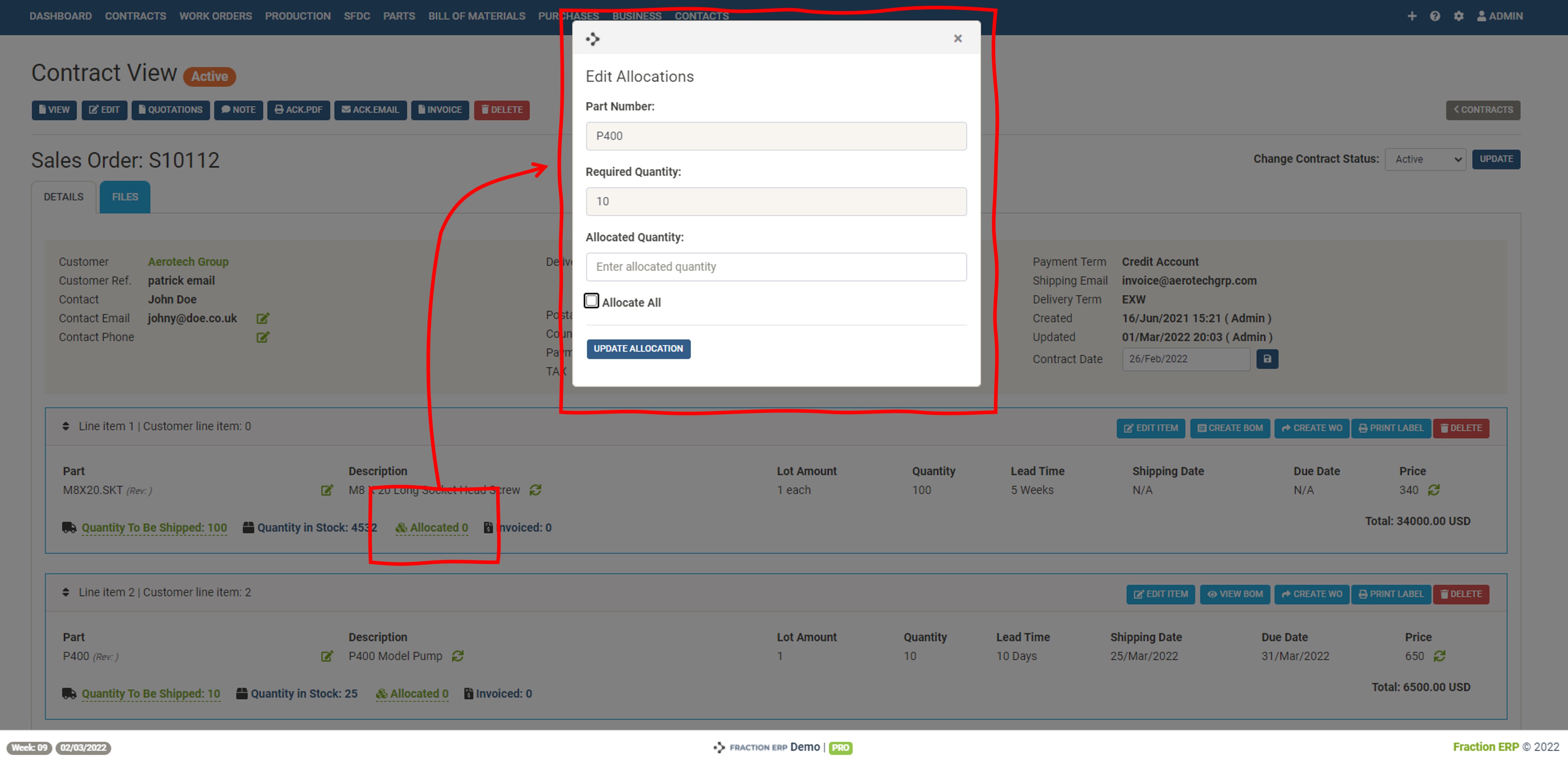
Task: Click the UPDATE ALLOCATION button
Action: [638, 348]
